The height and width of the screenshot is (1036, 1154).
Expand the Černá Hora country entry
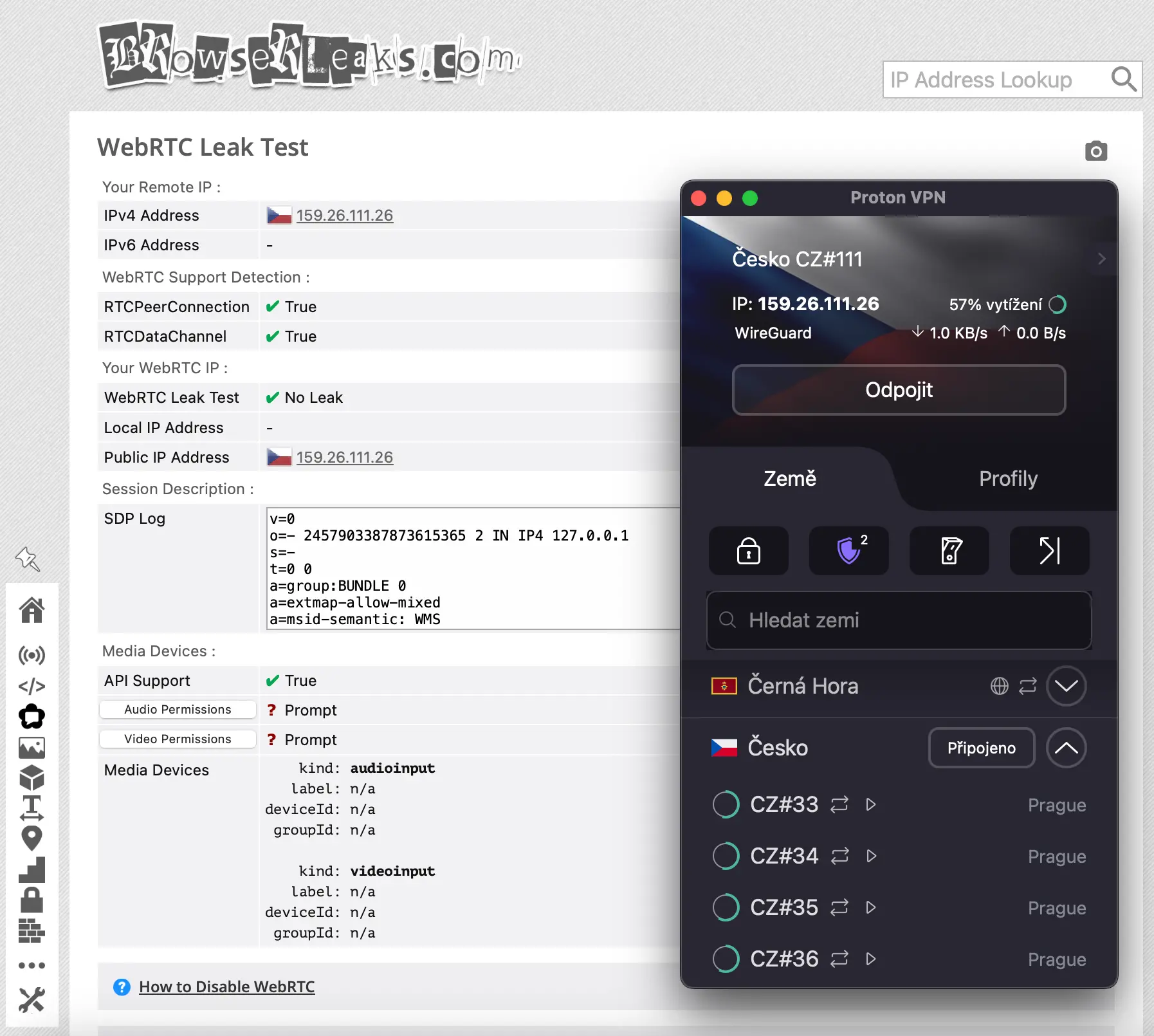(1066, 686)
